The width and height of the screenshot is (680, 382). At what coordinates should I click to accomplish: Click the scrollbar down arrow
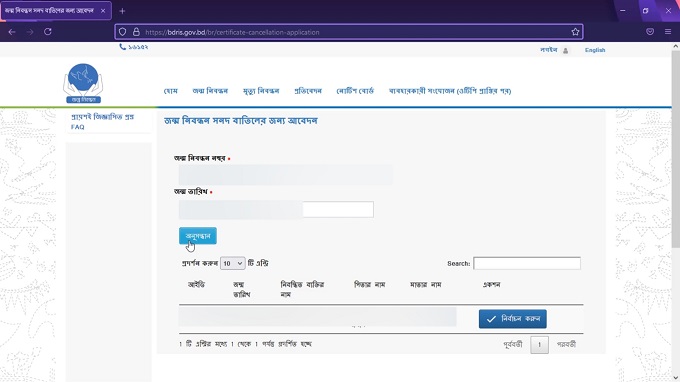point(676,378)
